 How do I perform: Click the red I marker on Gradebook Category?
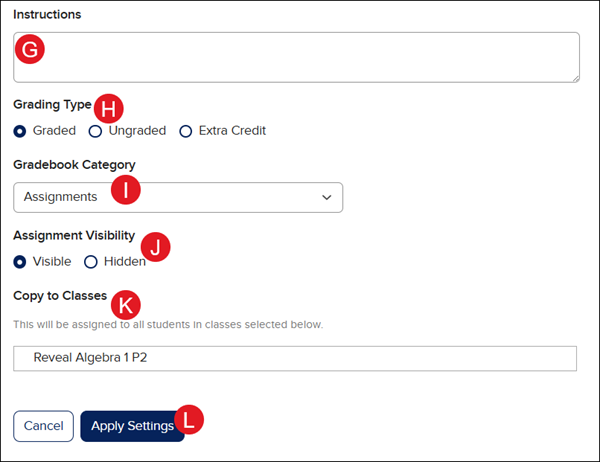click(x=125, y=192)
